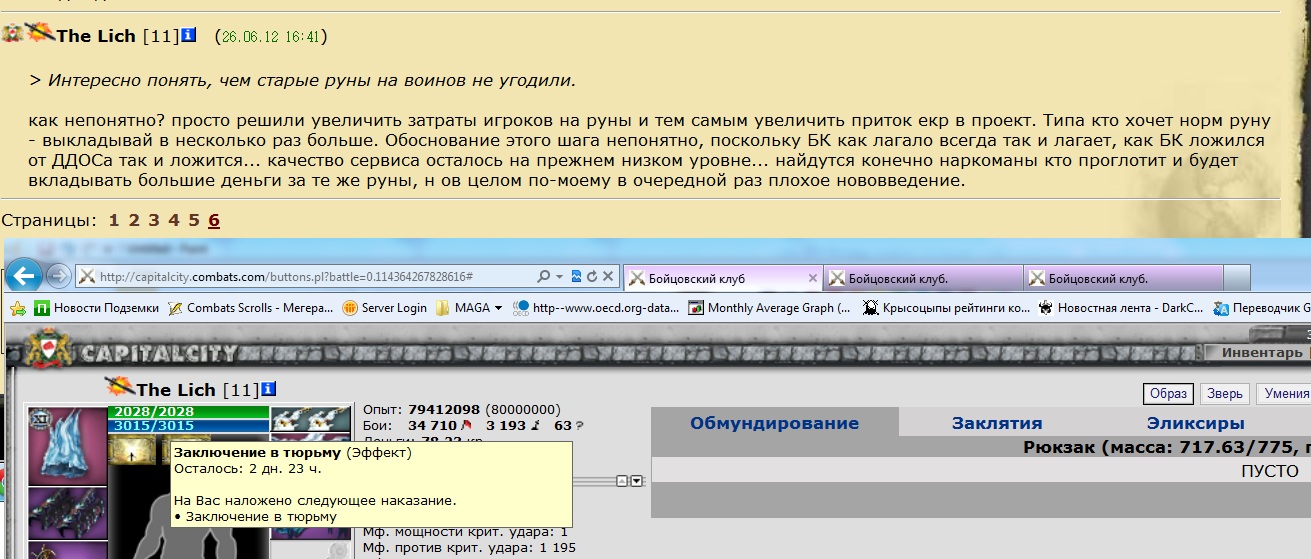Click the white wolves earrings equipment slot

coord(310,418)
